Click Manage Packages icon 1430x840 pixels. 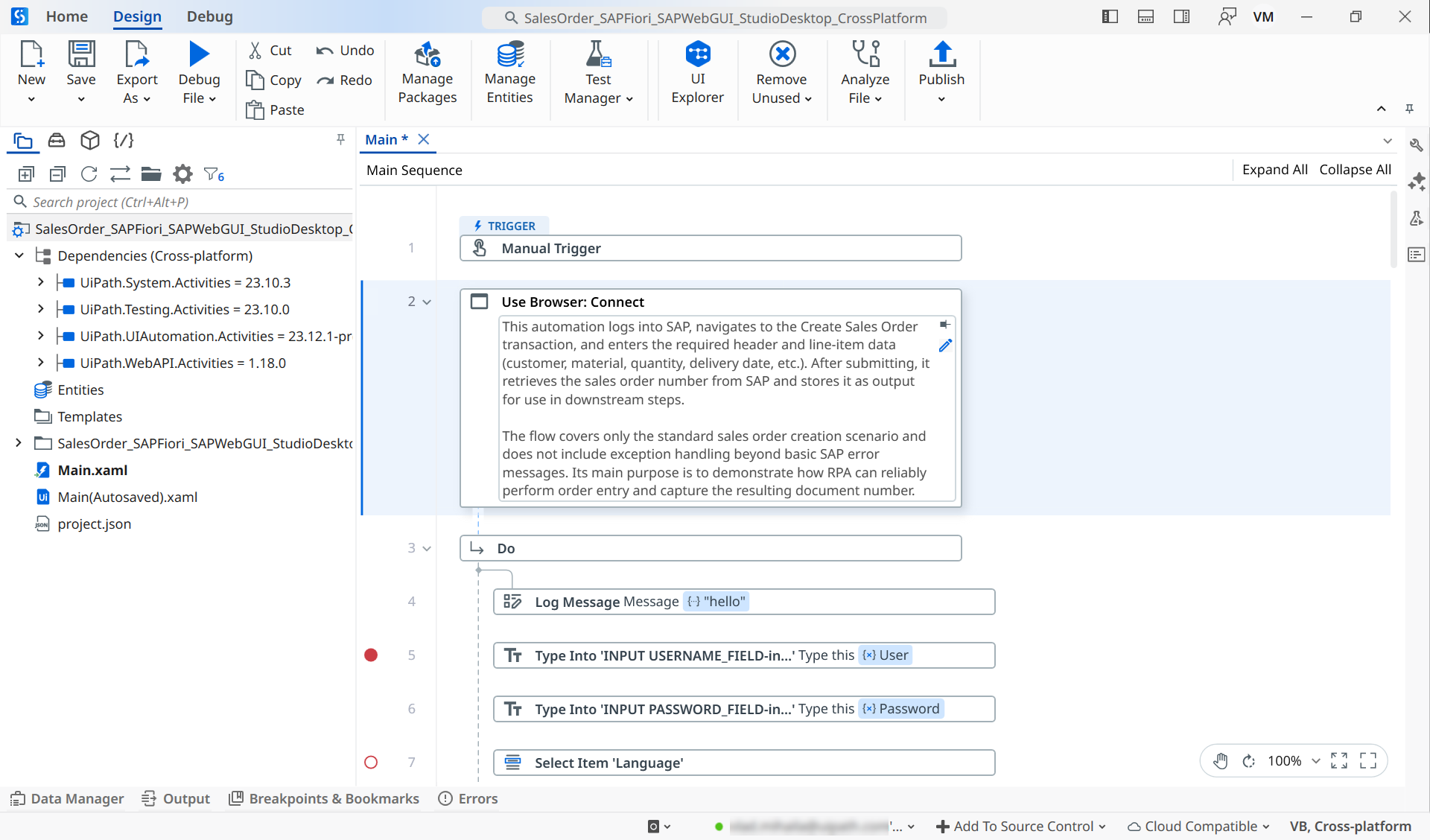tap(427, 55)
